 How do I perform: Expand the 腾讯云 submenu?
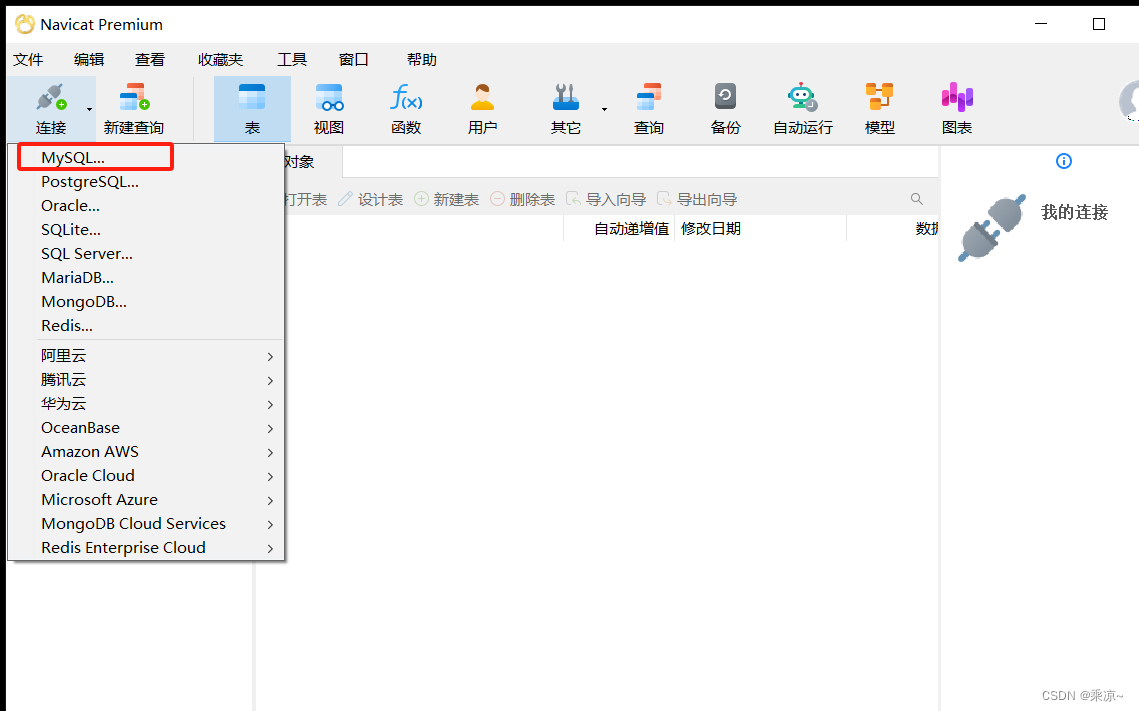146,380
